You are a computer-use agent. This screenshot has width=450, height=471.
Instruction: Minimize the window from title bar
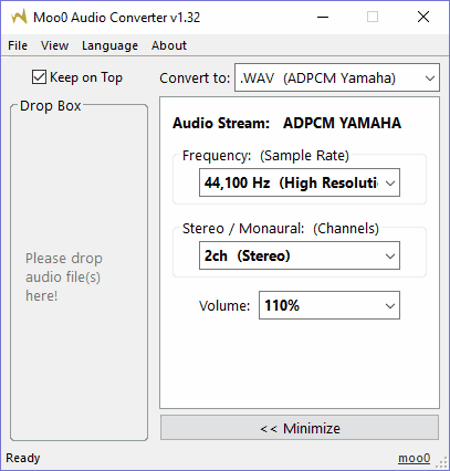(323, 17)
